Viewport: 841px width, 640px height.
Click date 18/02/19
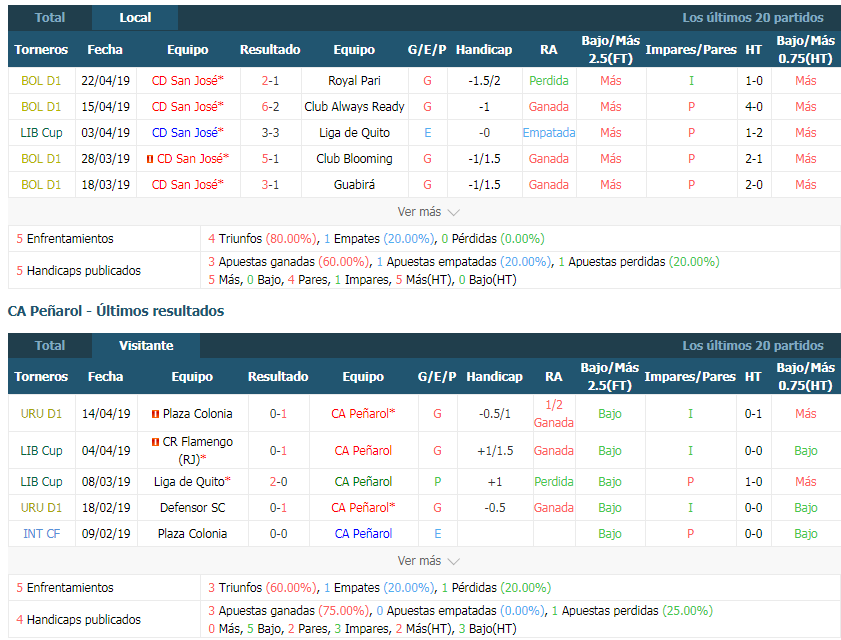106,507
